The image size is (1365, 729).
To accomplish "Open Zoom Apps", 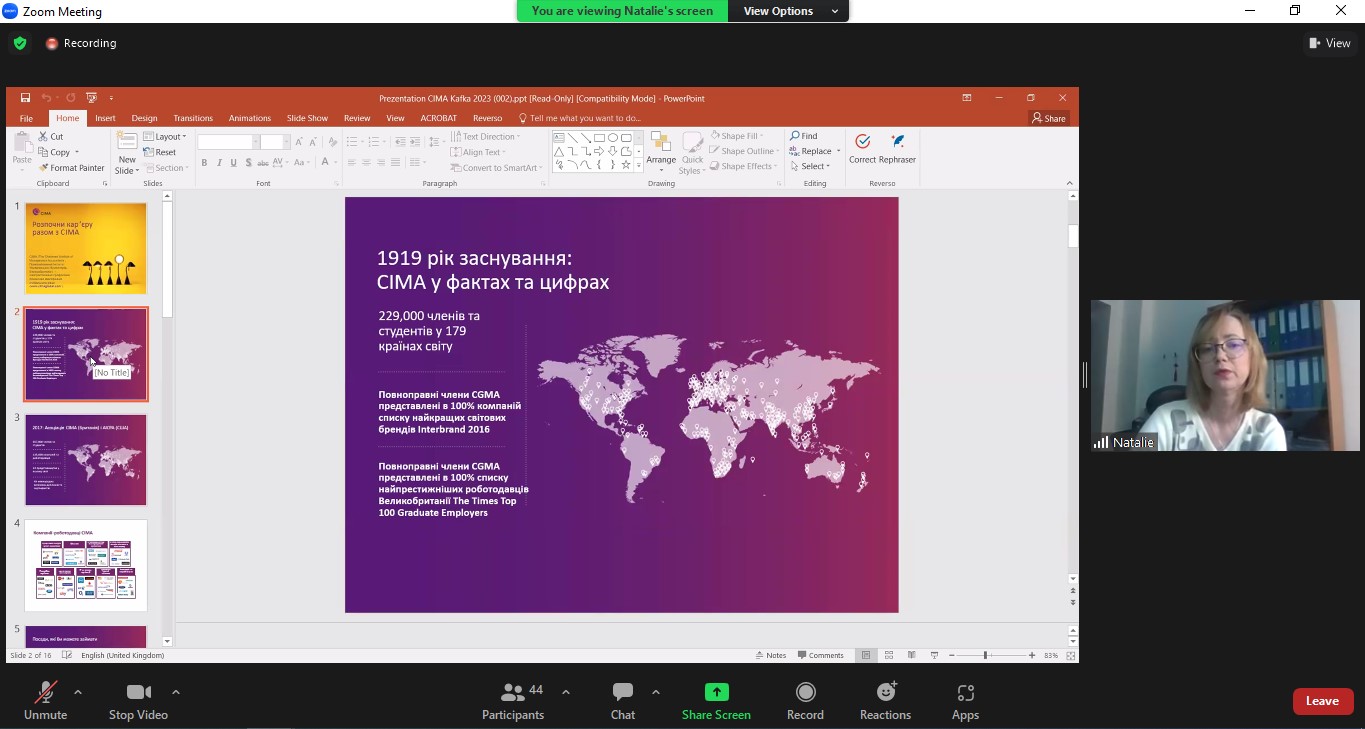I will [965, 701].
